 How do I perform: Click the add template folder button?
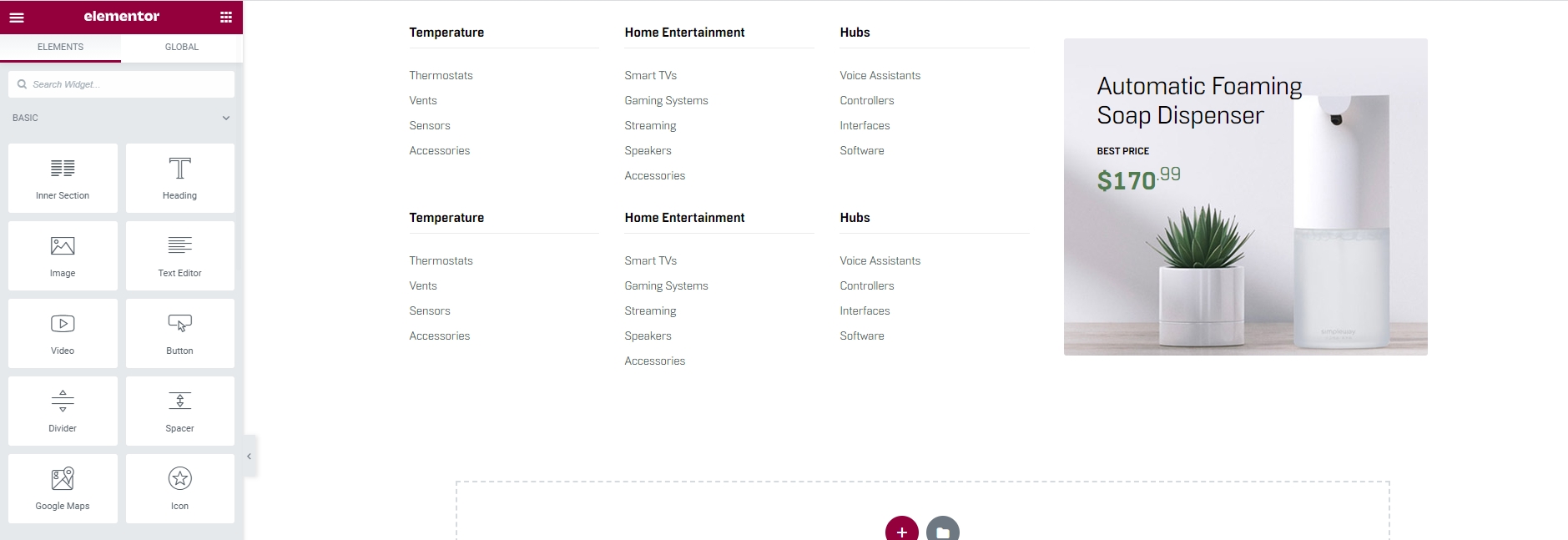coord(942,530)
